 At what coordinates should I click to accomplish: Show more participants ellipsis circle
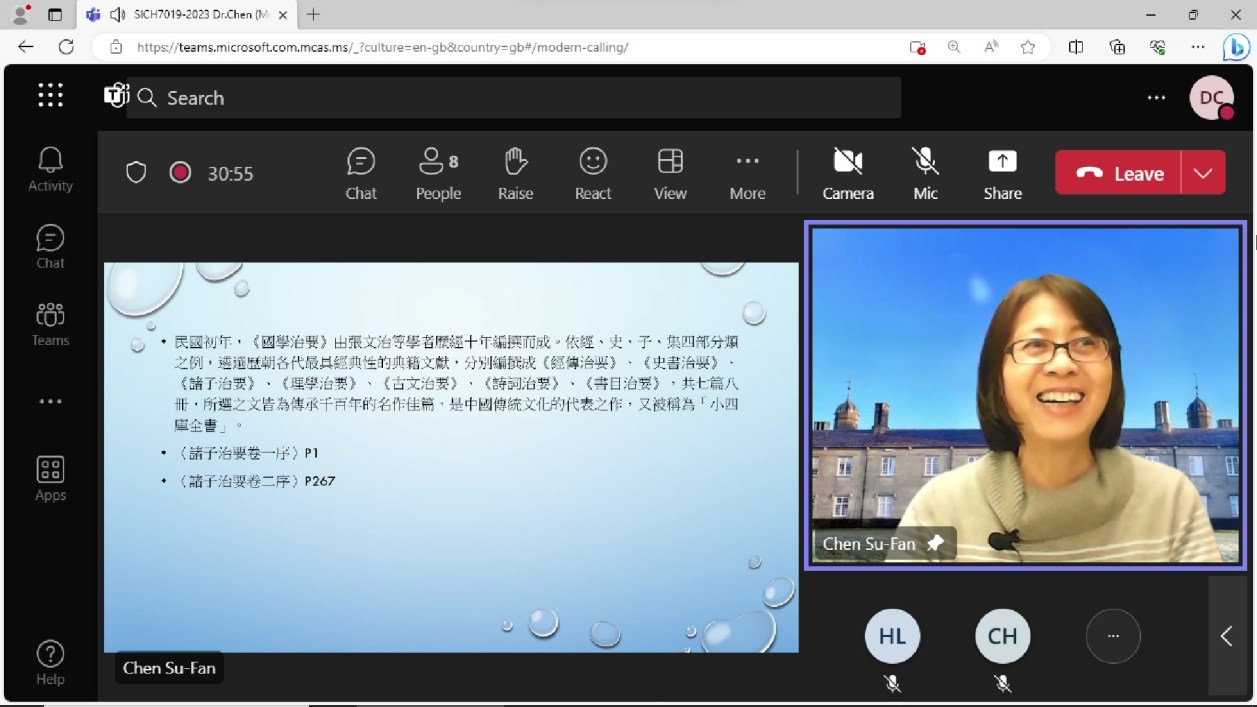1113,636
